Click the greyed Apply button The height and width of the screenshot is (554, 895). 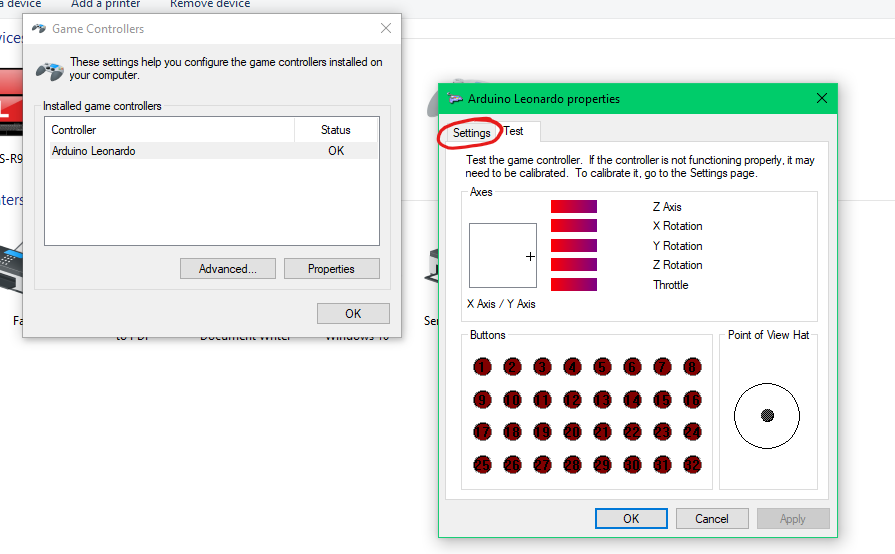click(793, 519)
